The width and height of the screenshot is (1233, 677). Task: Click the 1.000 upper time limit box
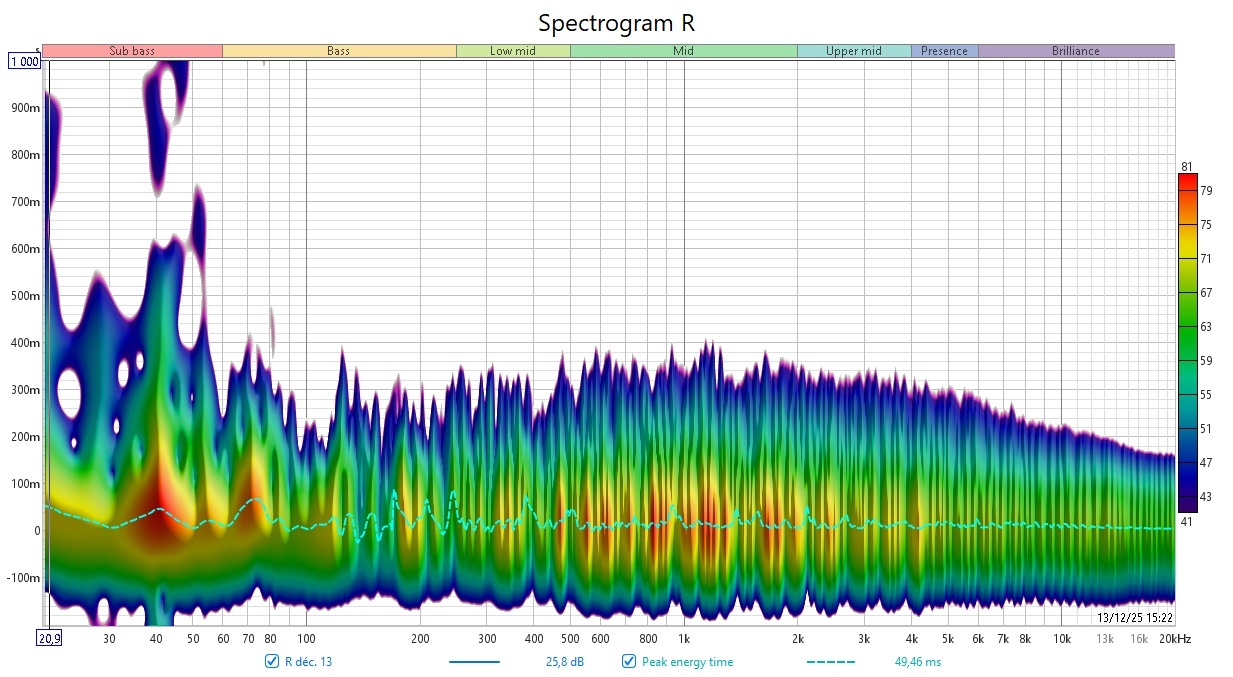(24, 61)
